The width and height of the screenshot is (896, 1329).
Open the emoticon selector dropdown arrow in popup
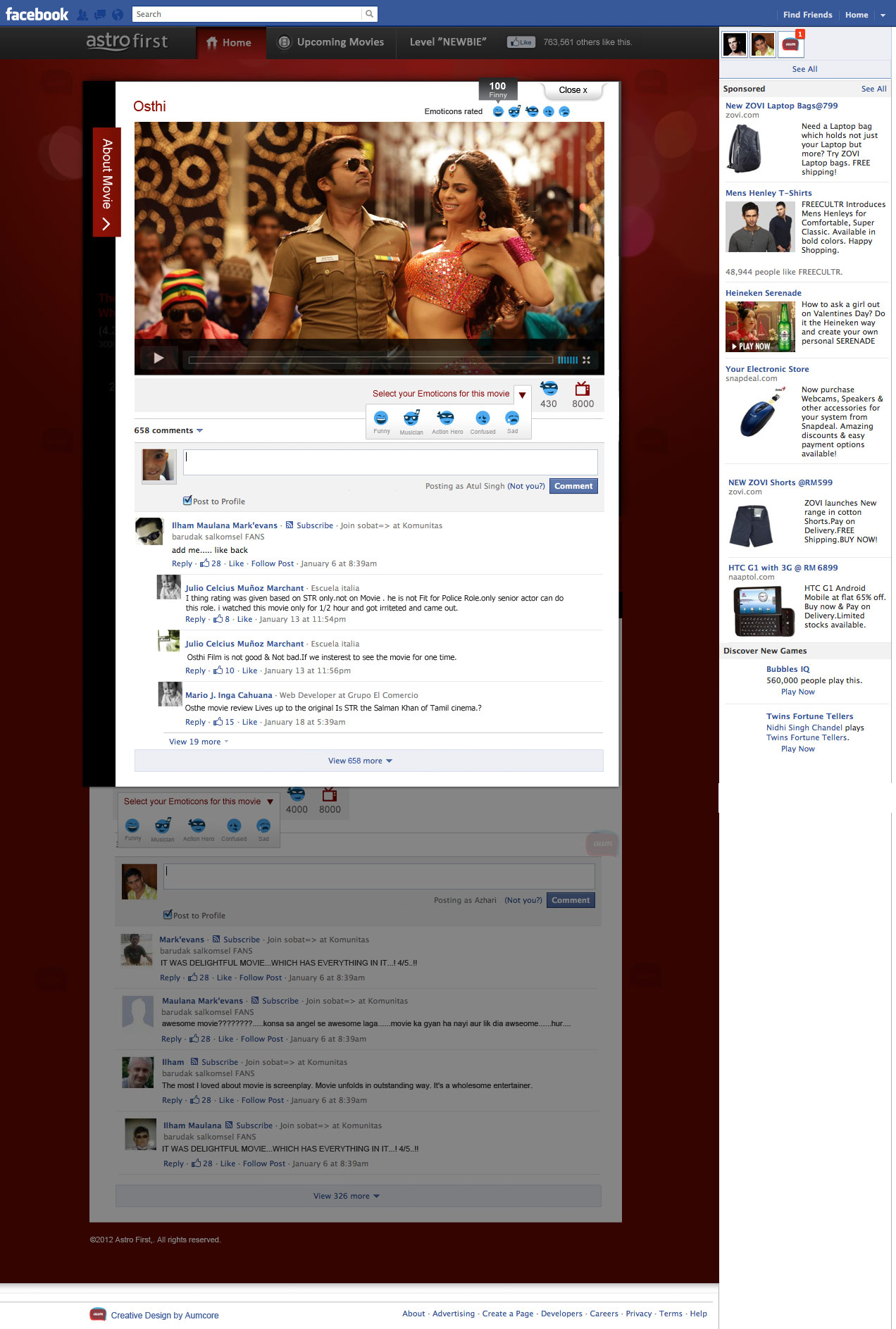pos(522,394)
